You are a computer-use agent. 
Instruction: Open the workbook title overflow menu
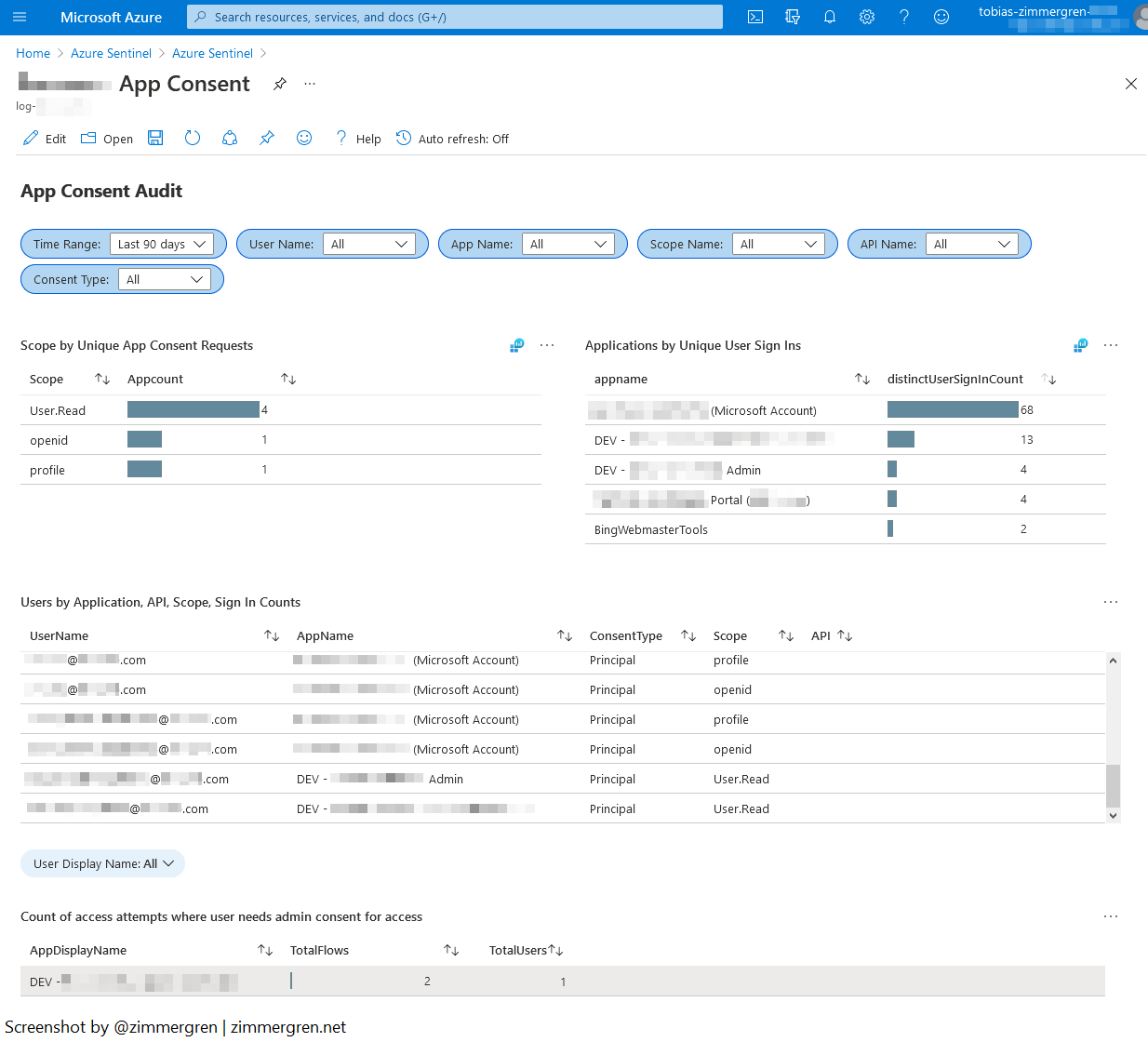click(x=310, y=84)
